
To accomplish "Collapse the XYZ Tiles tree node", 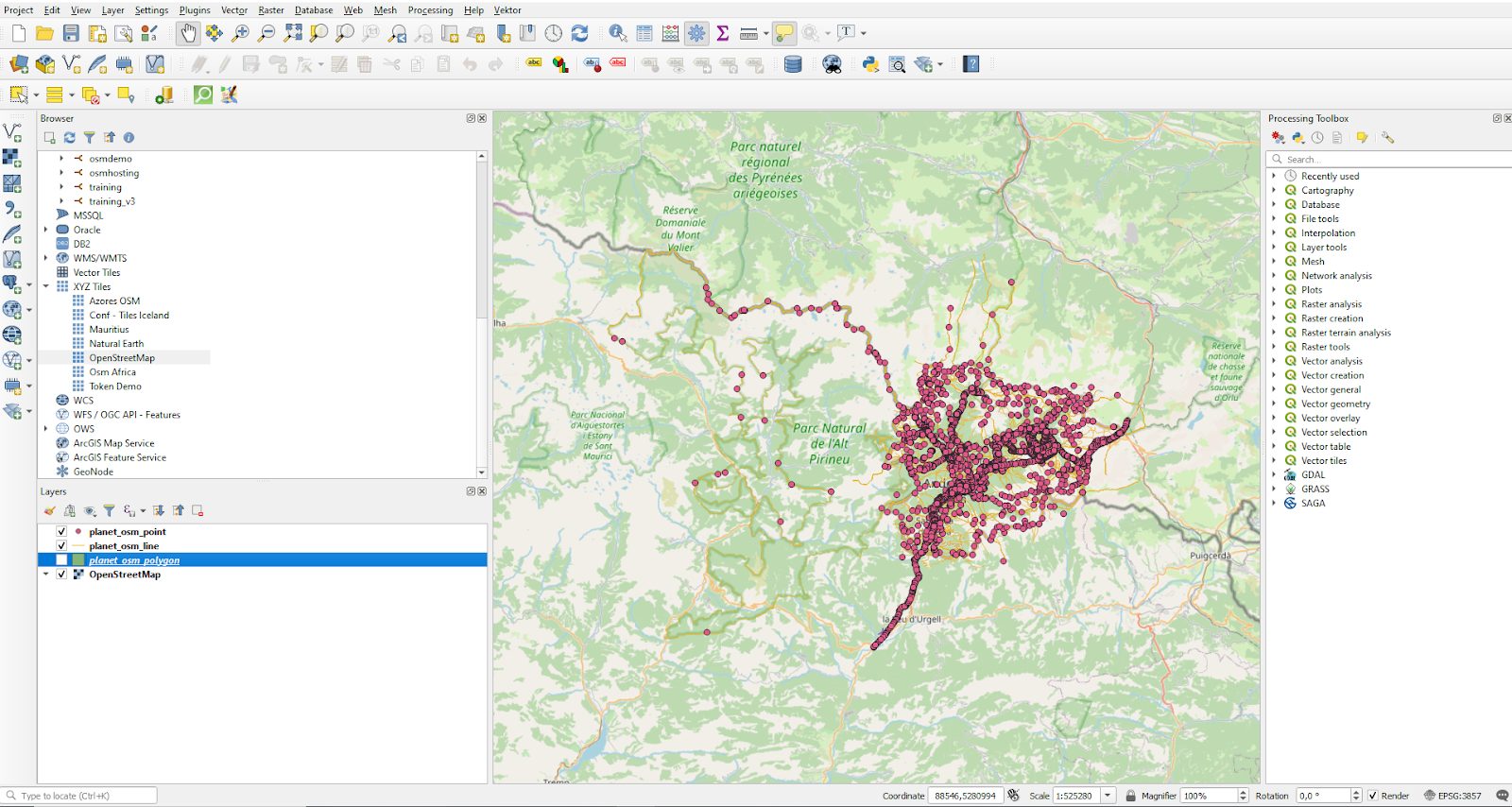I will (x=45, y=286).
